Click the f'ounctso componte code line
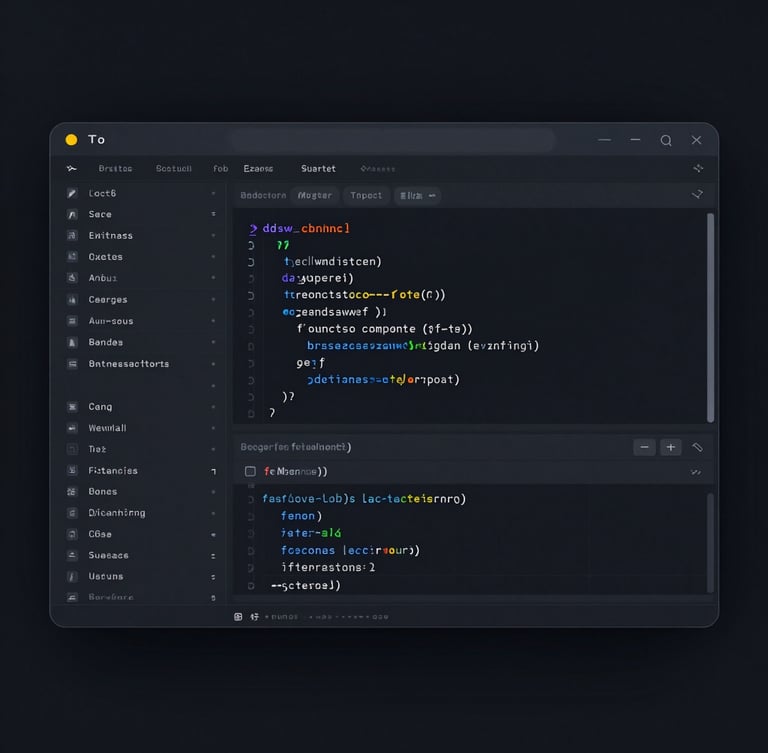The width and height of the screenshot is (768, 753). (x=384, y=329)
